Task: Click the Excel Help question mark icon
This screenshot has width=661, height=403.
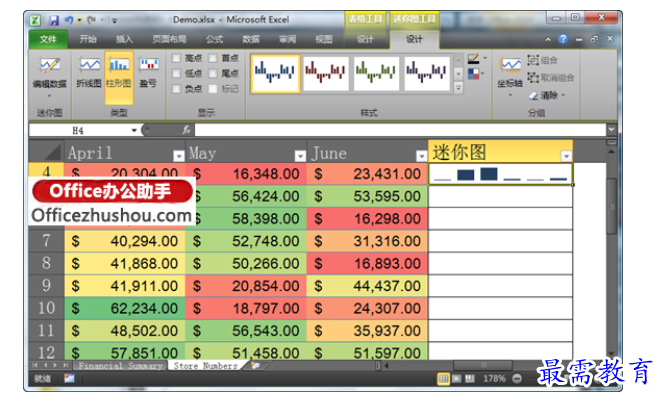Action: [x=563, y=39]
